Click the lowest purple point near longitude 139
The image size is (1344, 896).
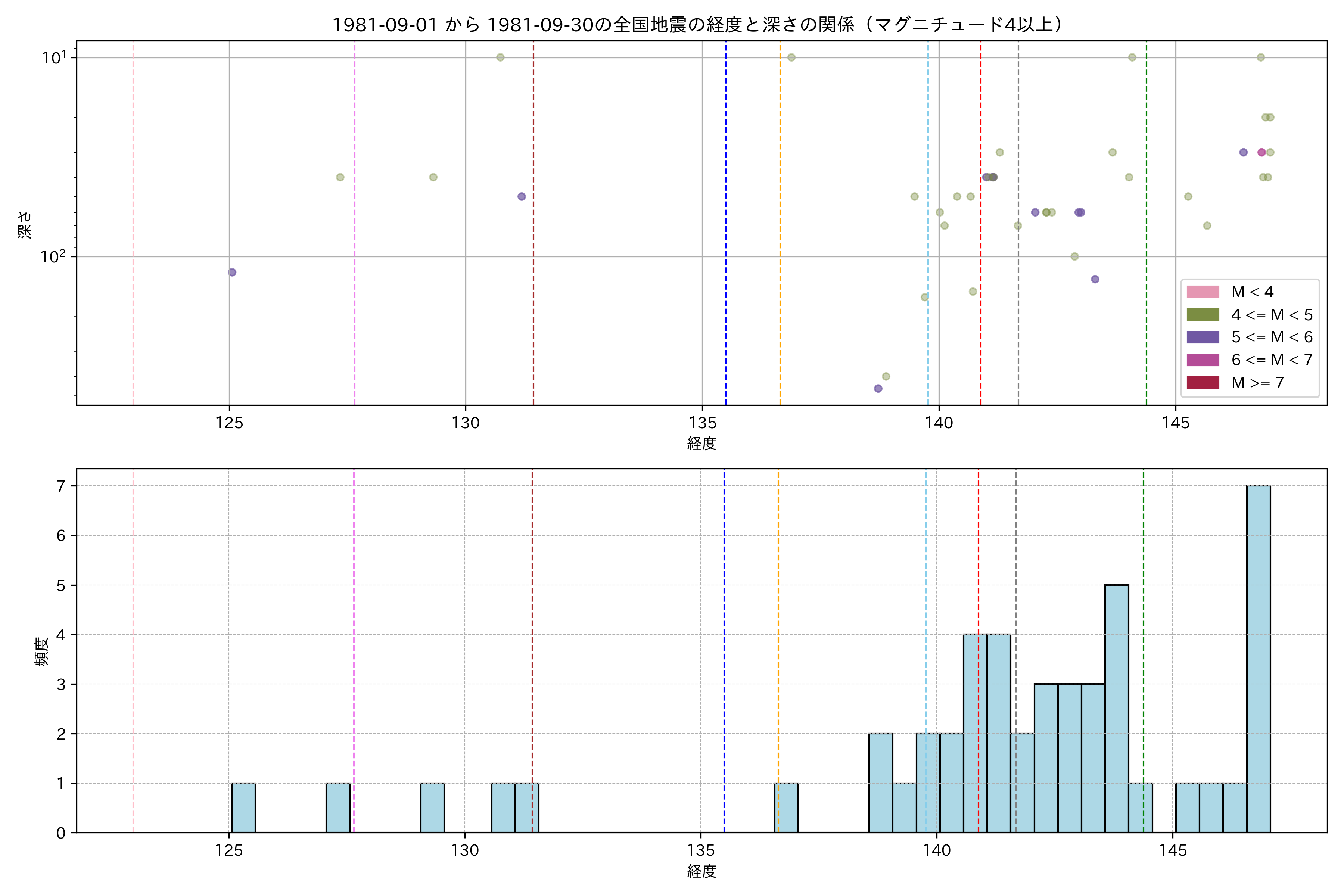click(878, 389)
